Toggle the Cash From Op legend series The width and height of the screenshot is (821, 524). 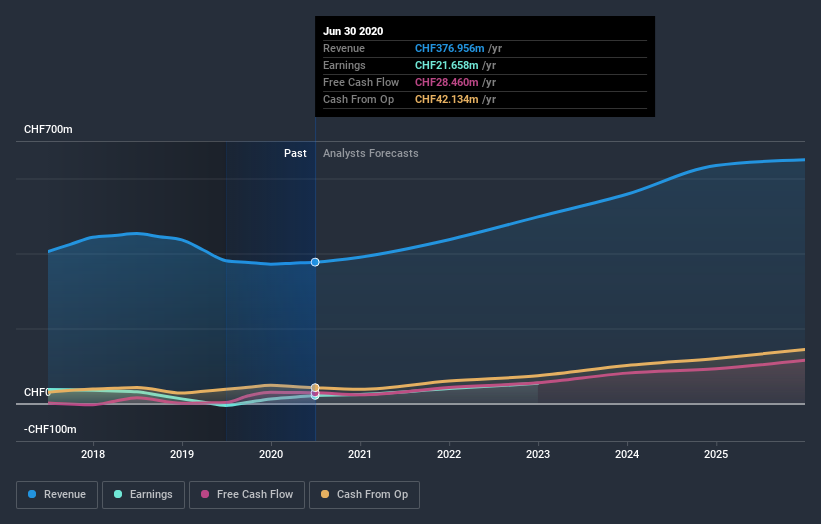(x=364, y=495)
